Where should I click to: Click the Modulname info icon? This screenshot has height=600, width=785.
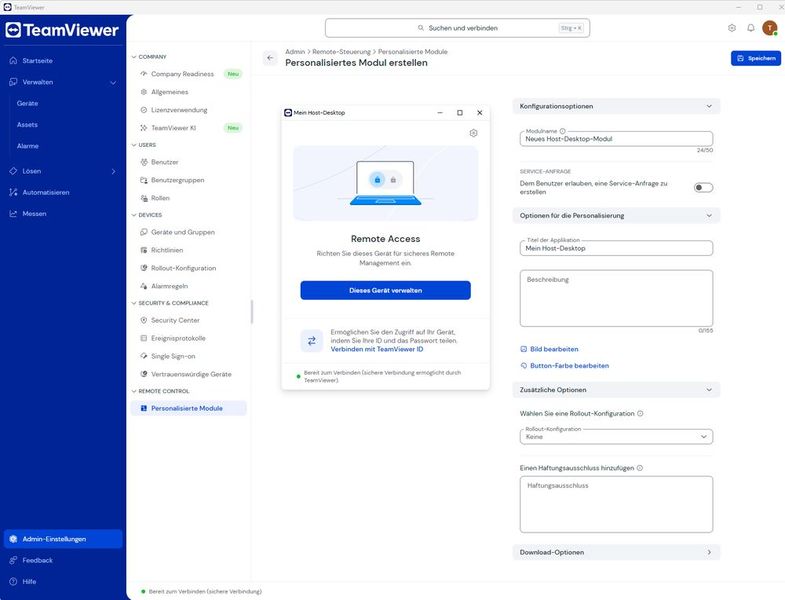pyautogui.click(x=562, y=131)
